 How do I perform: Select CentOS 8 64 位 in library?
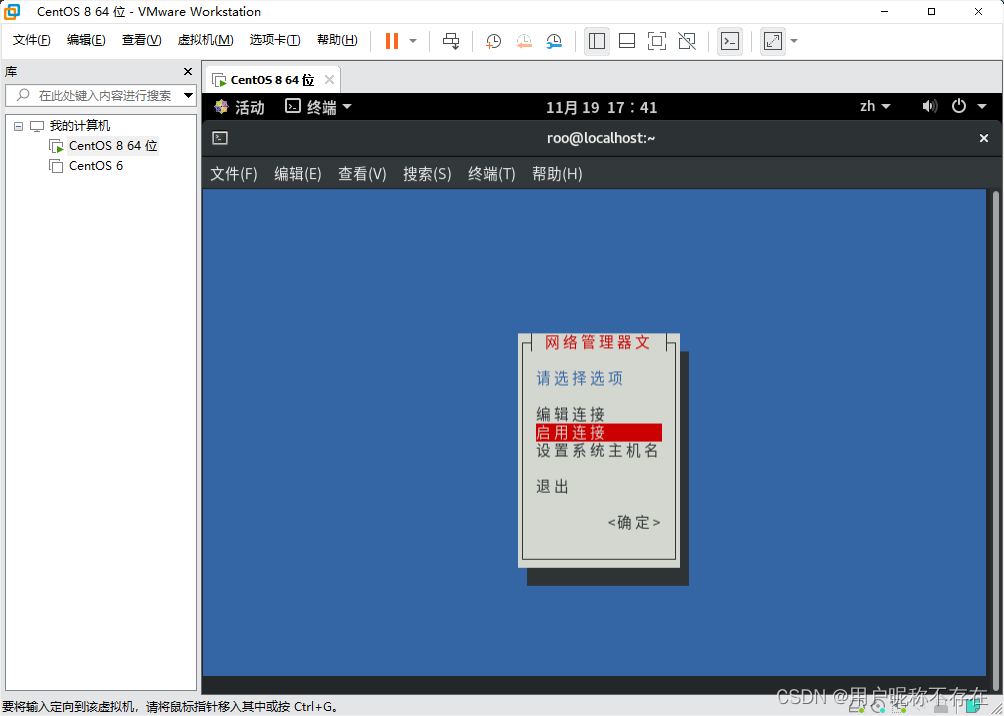pos(113,146)
